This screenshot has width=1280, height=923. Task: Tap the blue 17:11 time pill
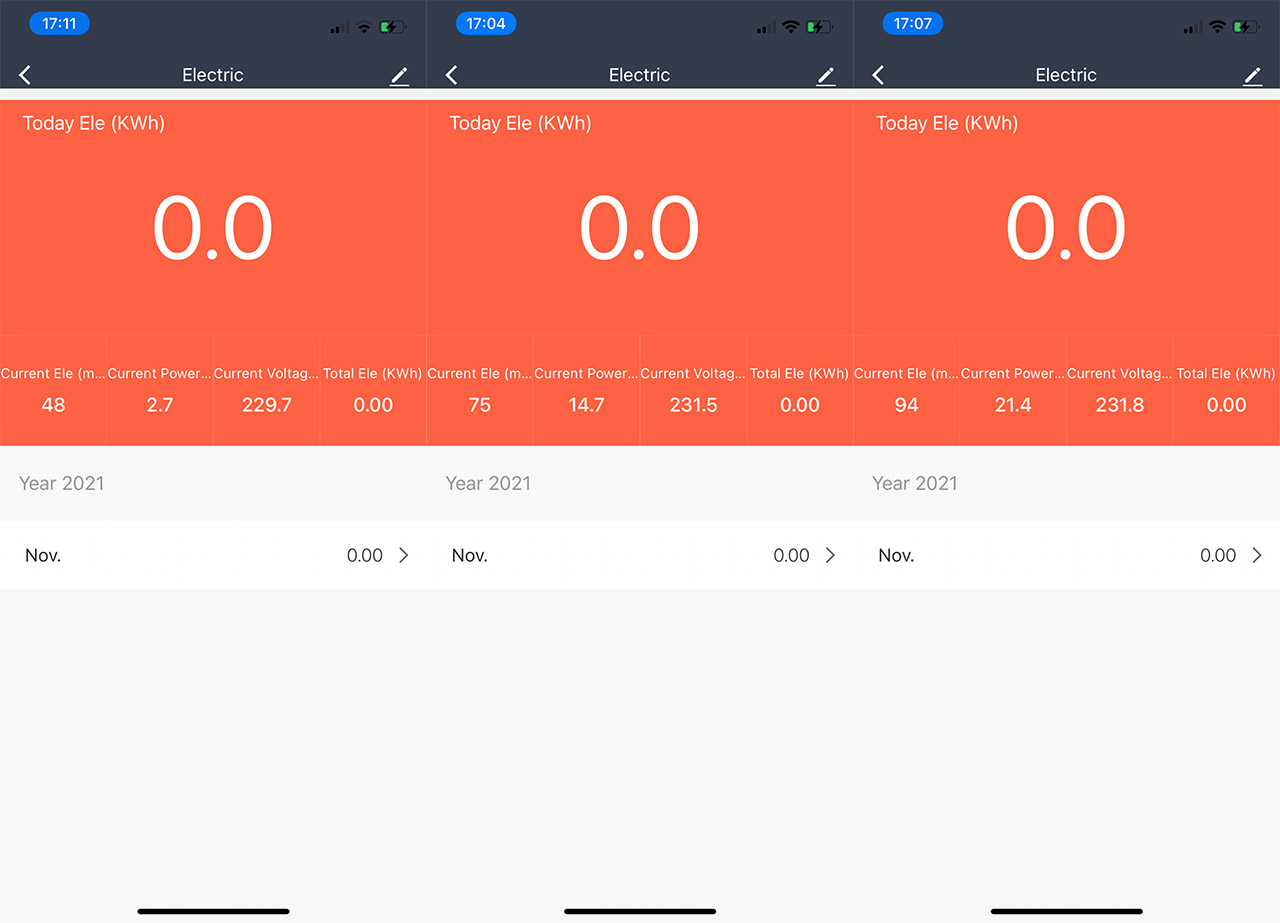pos(60,24)
